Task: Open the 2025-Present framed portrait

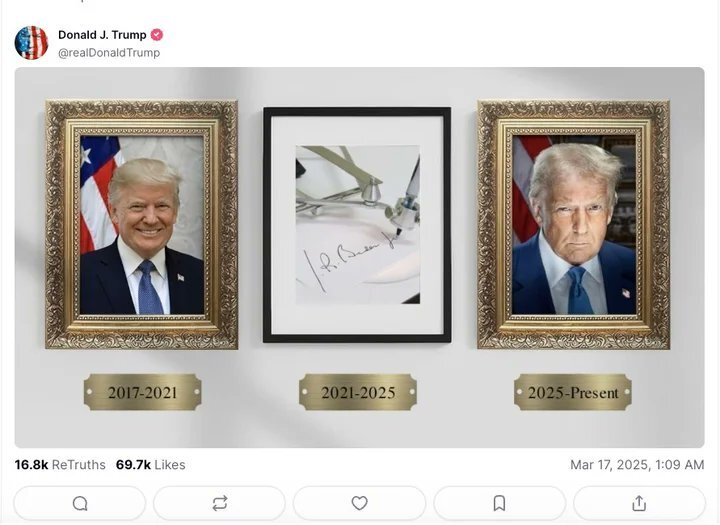Action: (574, 225)
